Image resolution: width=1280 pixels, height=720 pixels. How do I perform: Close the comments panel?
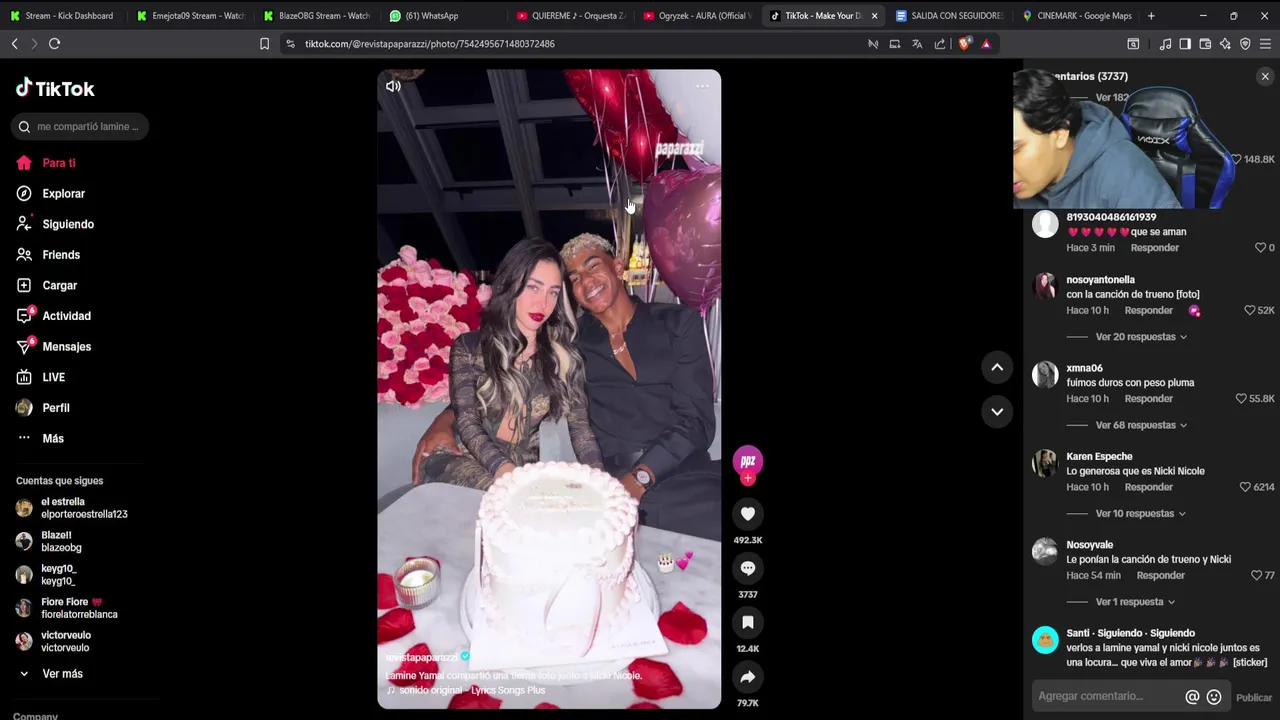click(1265, 76)
